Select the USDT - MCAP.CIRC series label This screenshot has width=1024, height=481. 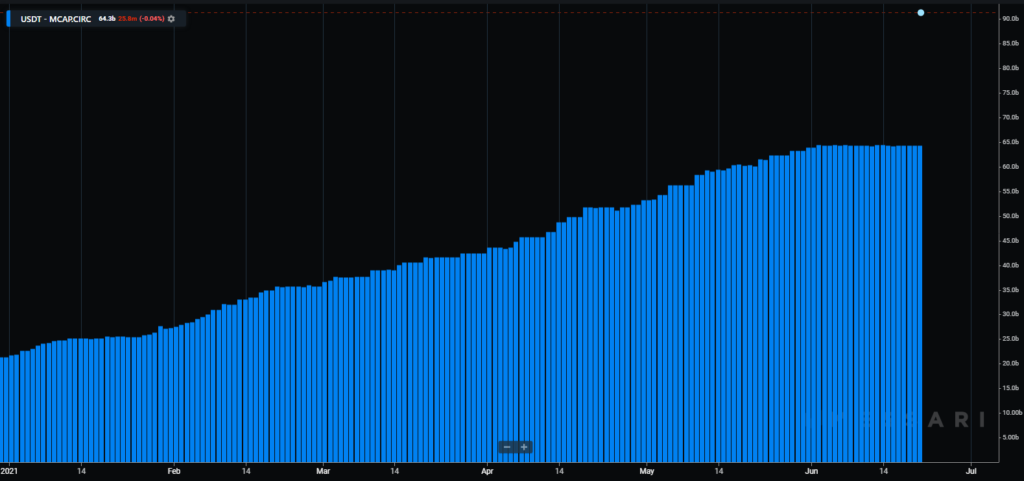click(x=56, y=18)
